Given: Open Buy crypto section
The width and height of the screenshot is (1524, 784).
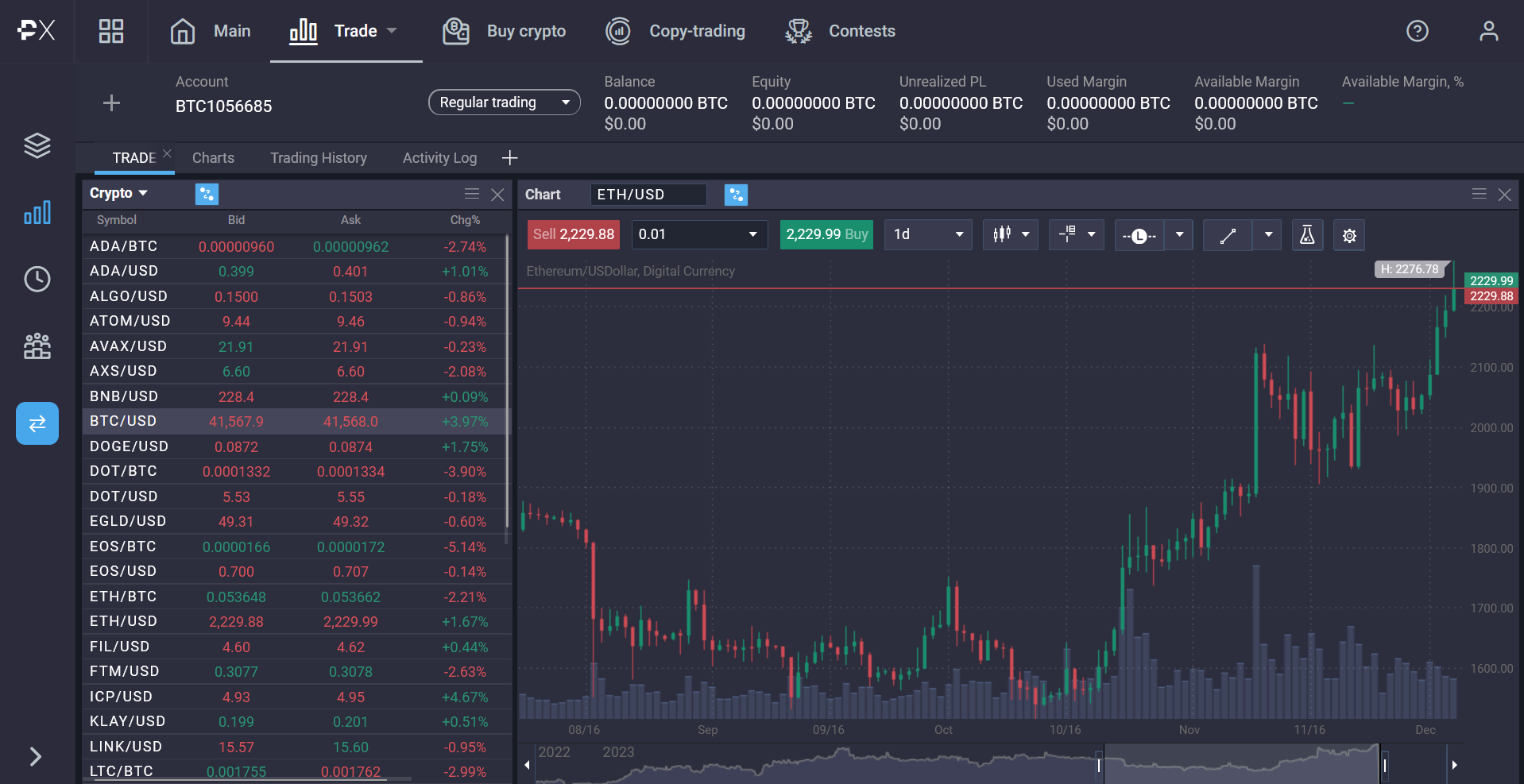Looking at the screenshot, I should (504, 31).
